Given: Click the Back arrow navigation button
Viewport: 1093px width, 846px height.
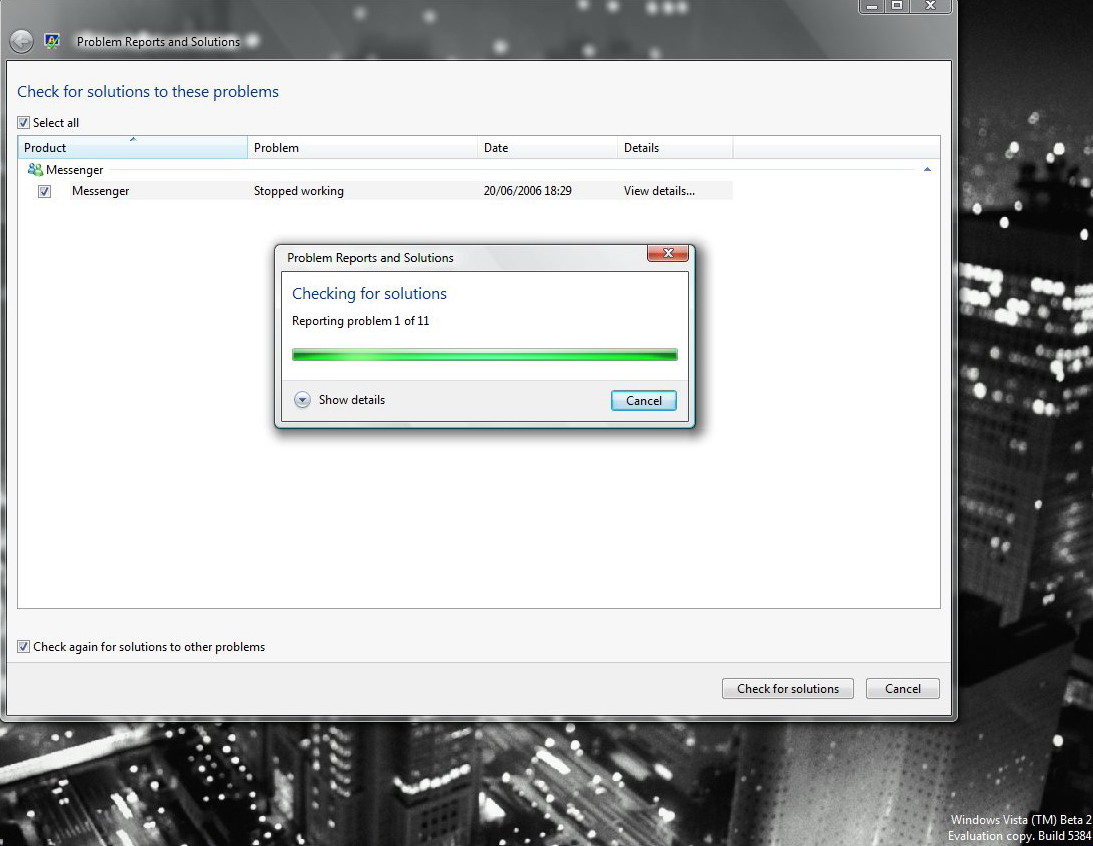Looking at the screenshot, I should point(22,42).
